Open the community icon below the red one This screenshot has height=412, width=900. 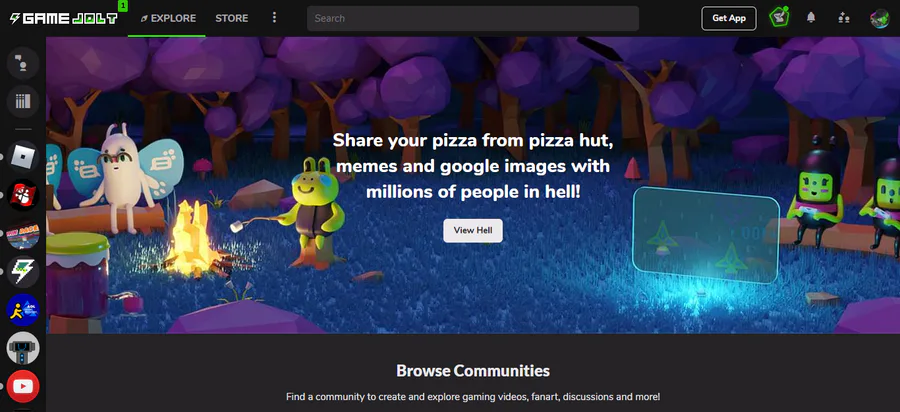pyautogui.click(x=23, y=233)
